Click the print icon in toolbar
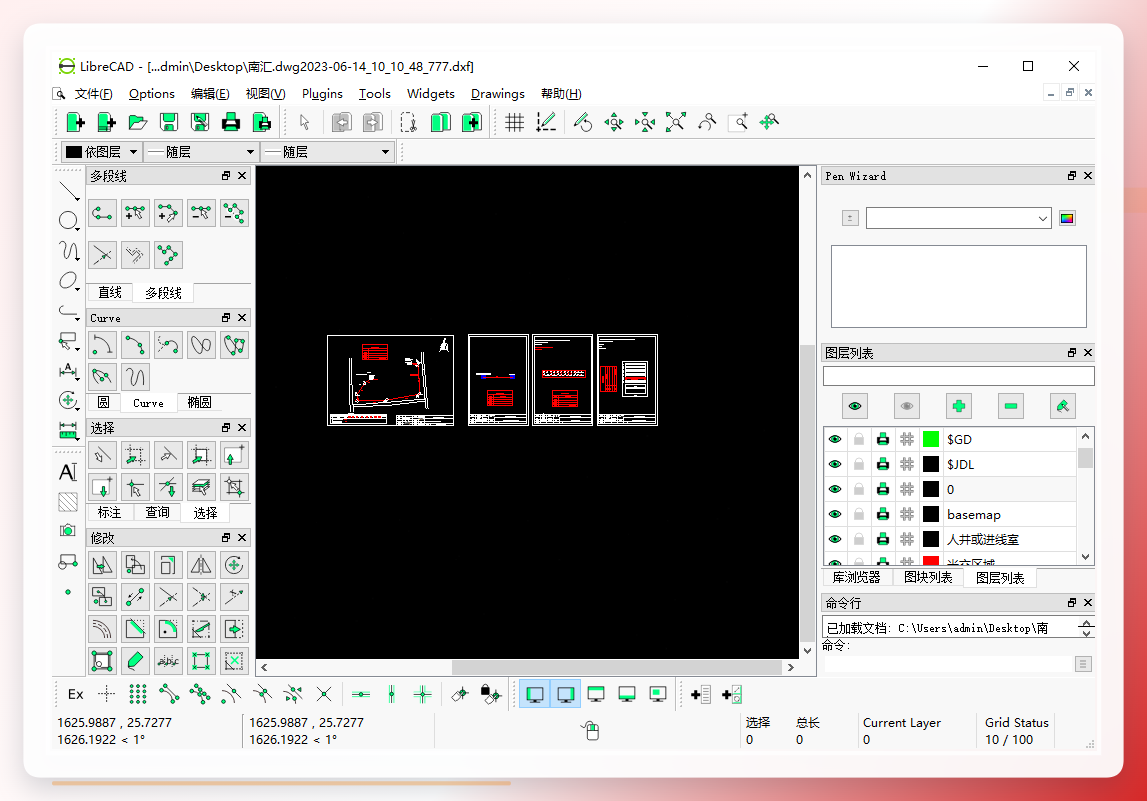 230,122
